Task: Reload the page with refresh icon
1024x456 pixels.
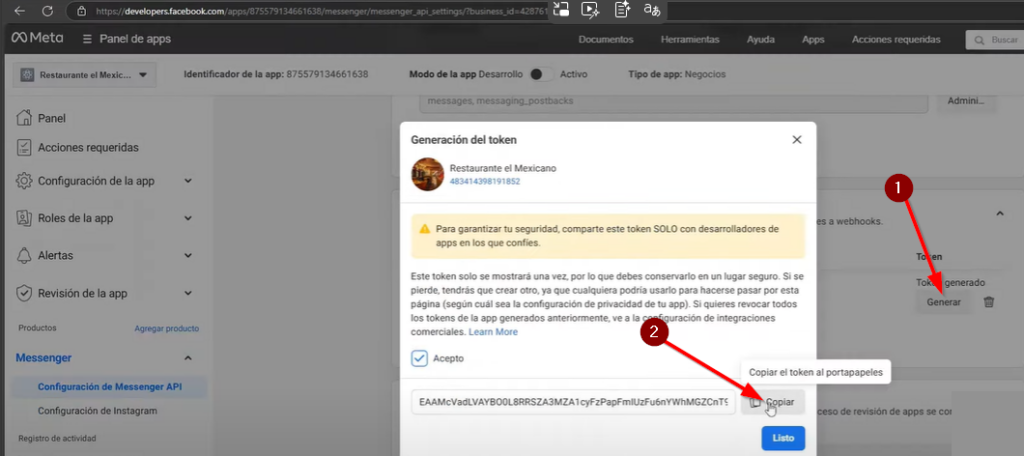Action: (47, 10)
